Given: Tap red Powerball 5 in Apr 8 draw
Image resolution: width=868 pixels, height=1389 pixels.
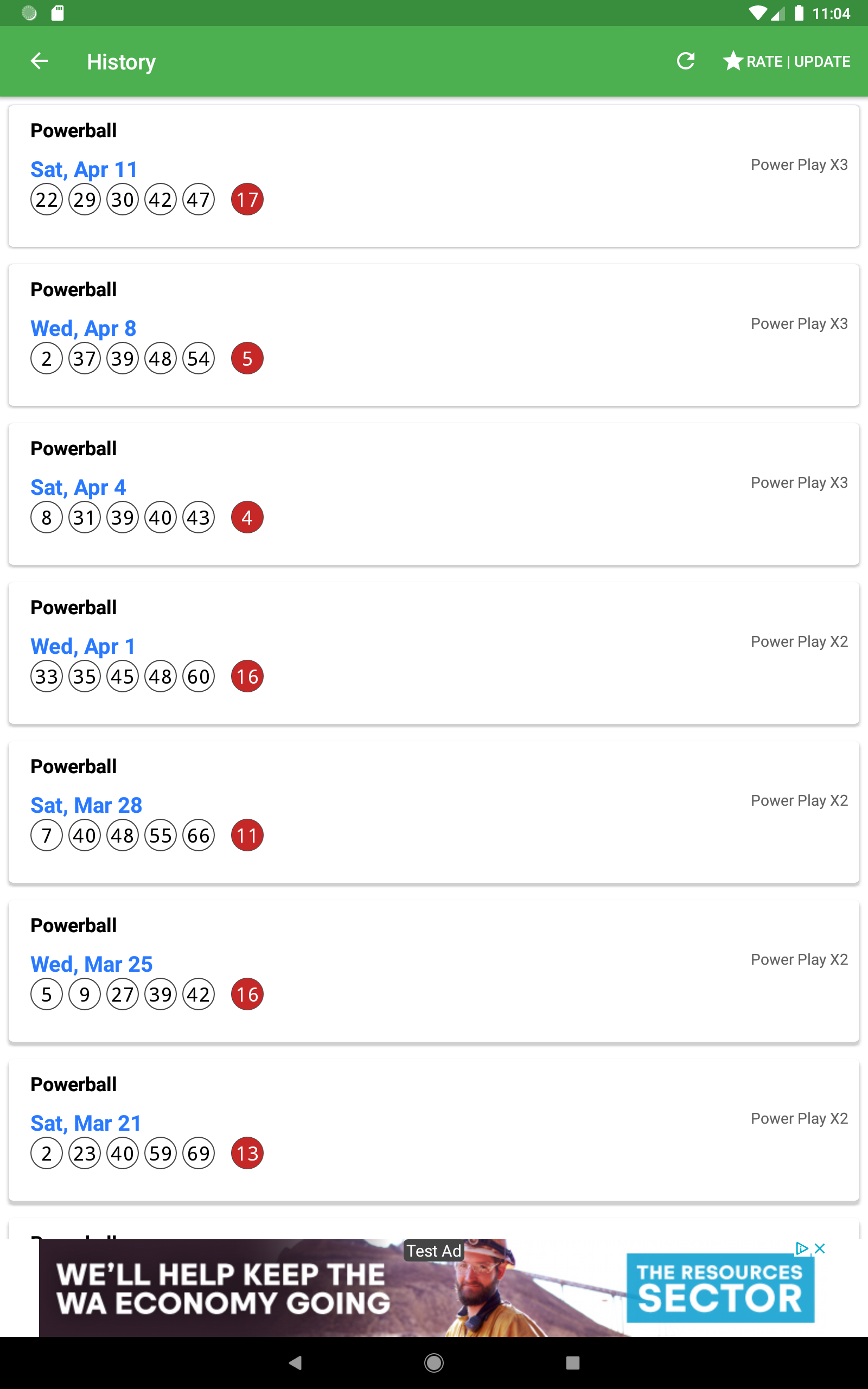Looking at the screenshot, I should tap(247, 358).
